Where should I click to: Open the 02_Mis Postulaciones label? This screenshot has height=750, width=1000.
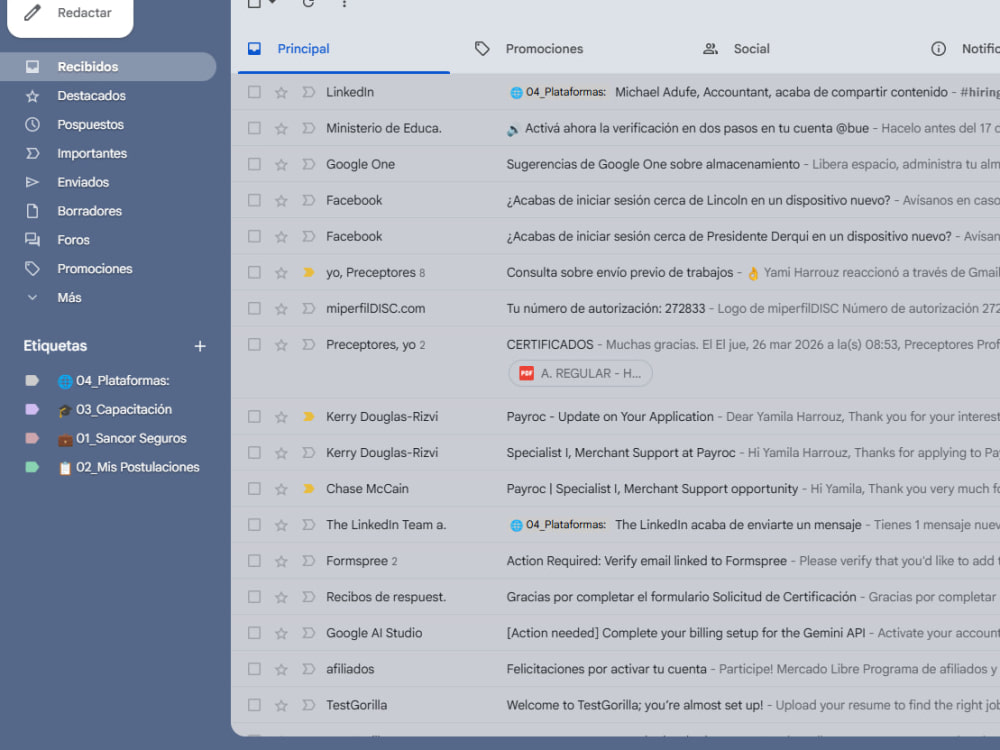pos(128,467)
